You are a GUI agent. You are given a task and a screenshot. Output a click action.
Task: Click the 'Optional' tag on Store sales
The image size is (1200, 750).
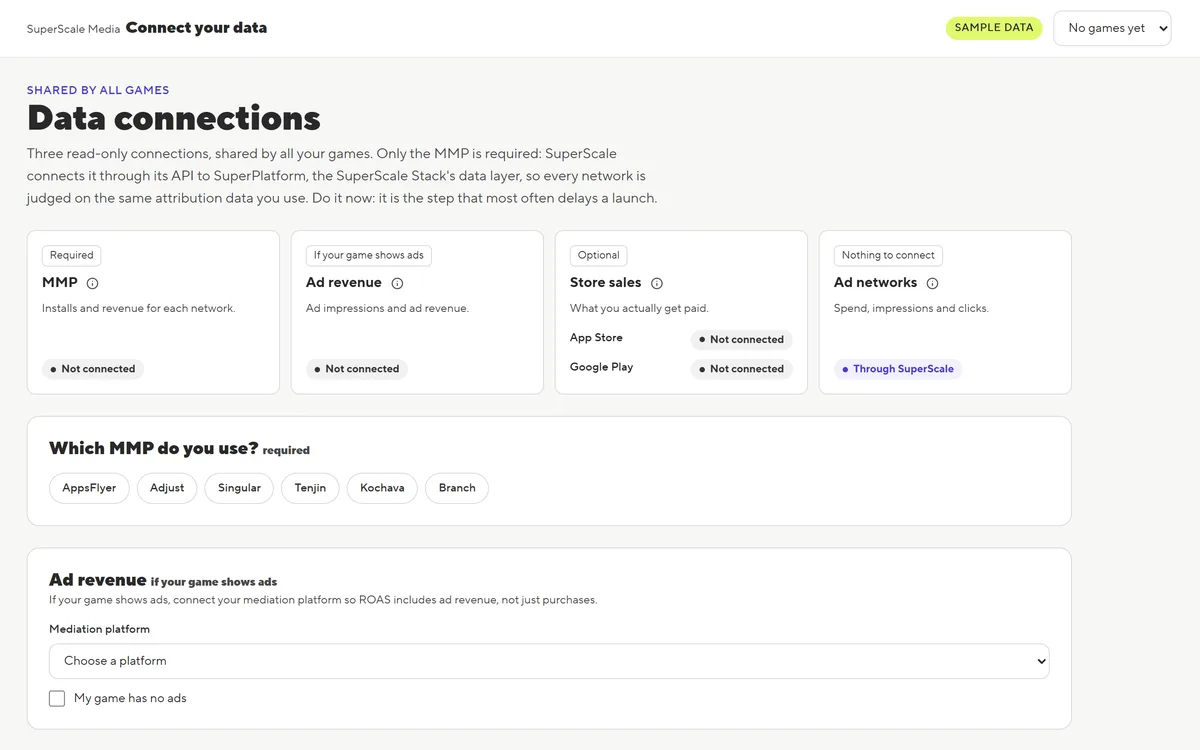tap(599, 255)
